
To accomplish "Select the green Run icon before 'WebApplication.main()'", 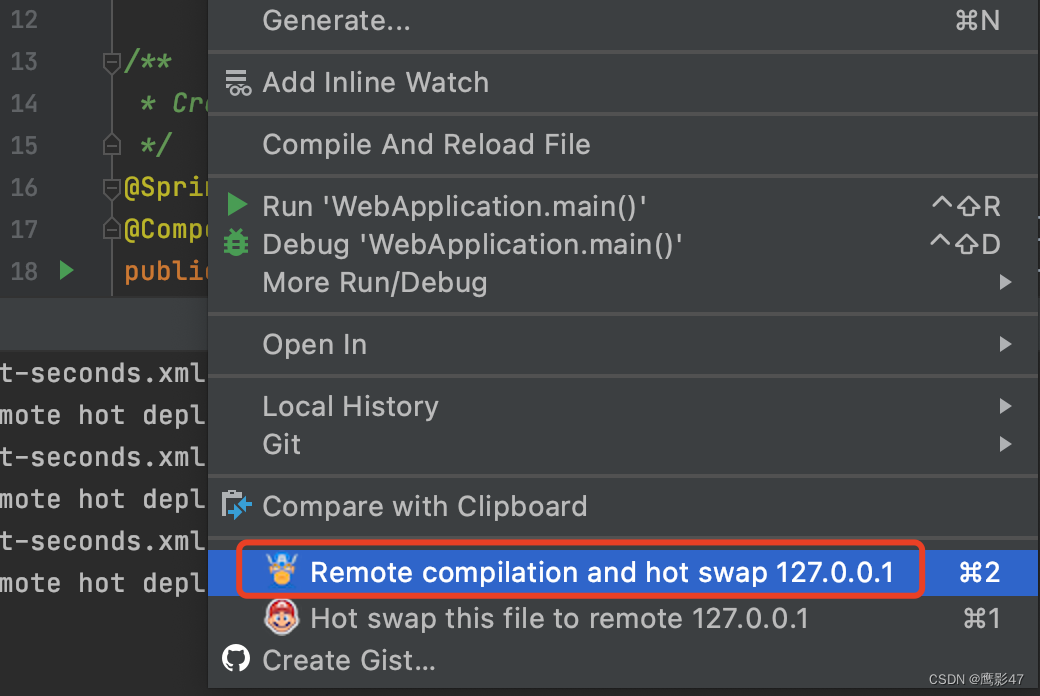I will (x=237, y=206).
